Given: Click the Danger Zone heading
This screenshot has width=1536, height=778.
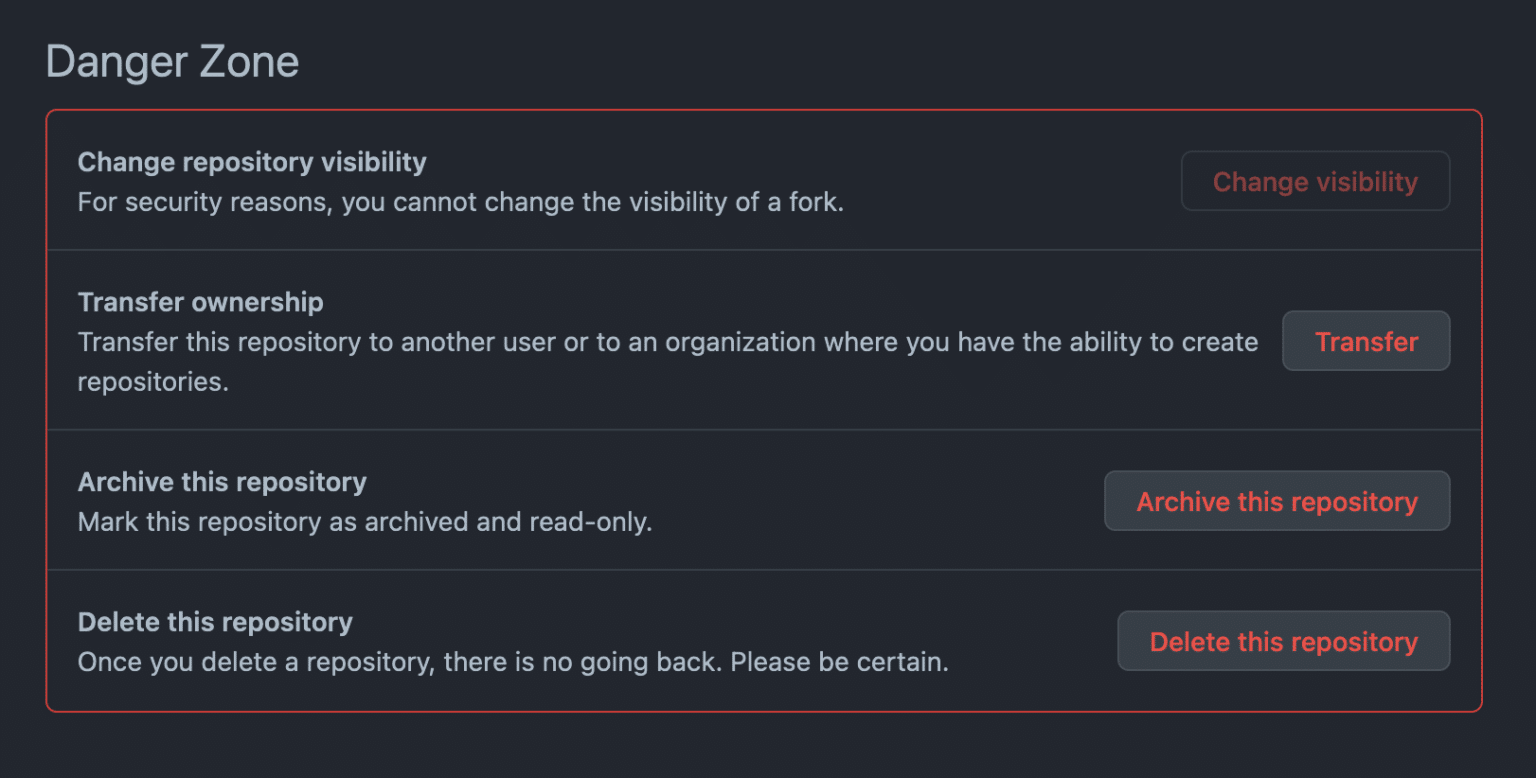Looking at the screenshot, I should pyautogui.click(x=172, y=62).
